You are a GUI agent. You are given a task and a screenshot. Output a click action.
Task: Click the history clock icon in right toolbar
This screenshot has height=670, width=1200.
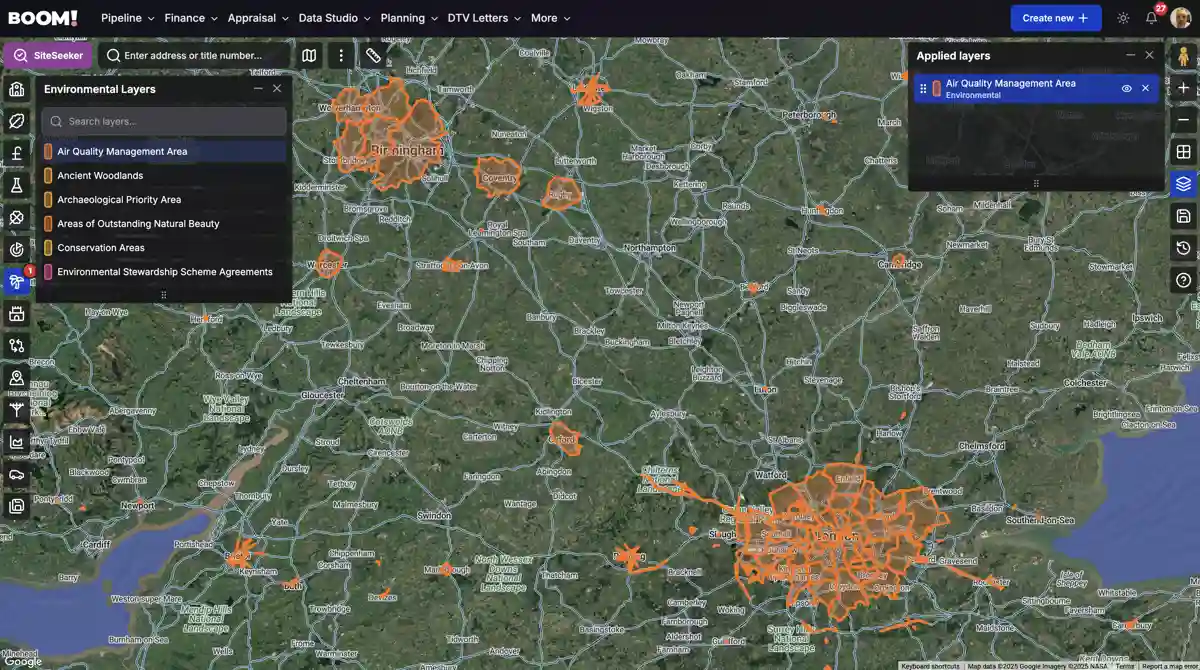(1183, 248)
